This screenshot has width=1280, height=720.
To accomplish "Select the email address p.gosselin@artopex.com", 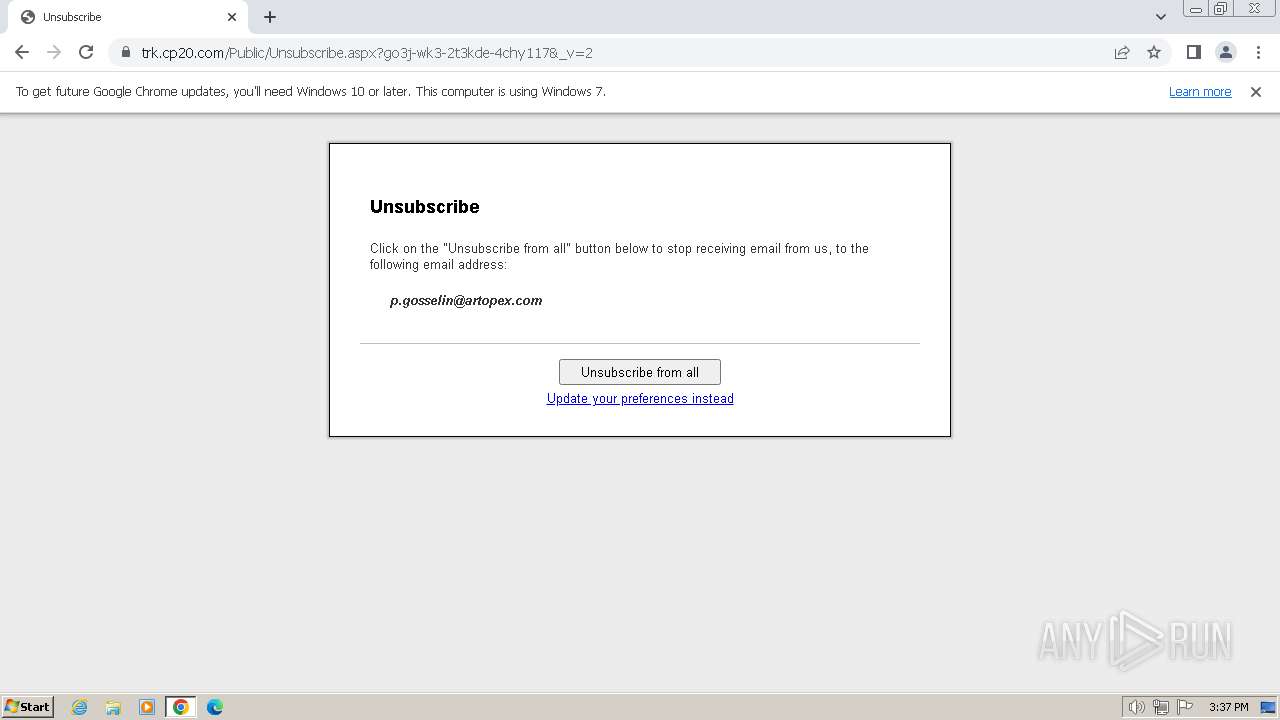I will pyautogui.click(x=466, y=300).
